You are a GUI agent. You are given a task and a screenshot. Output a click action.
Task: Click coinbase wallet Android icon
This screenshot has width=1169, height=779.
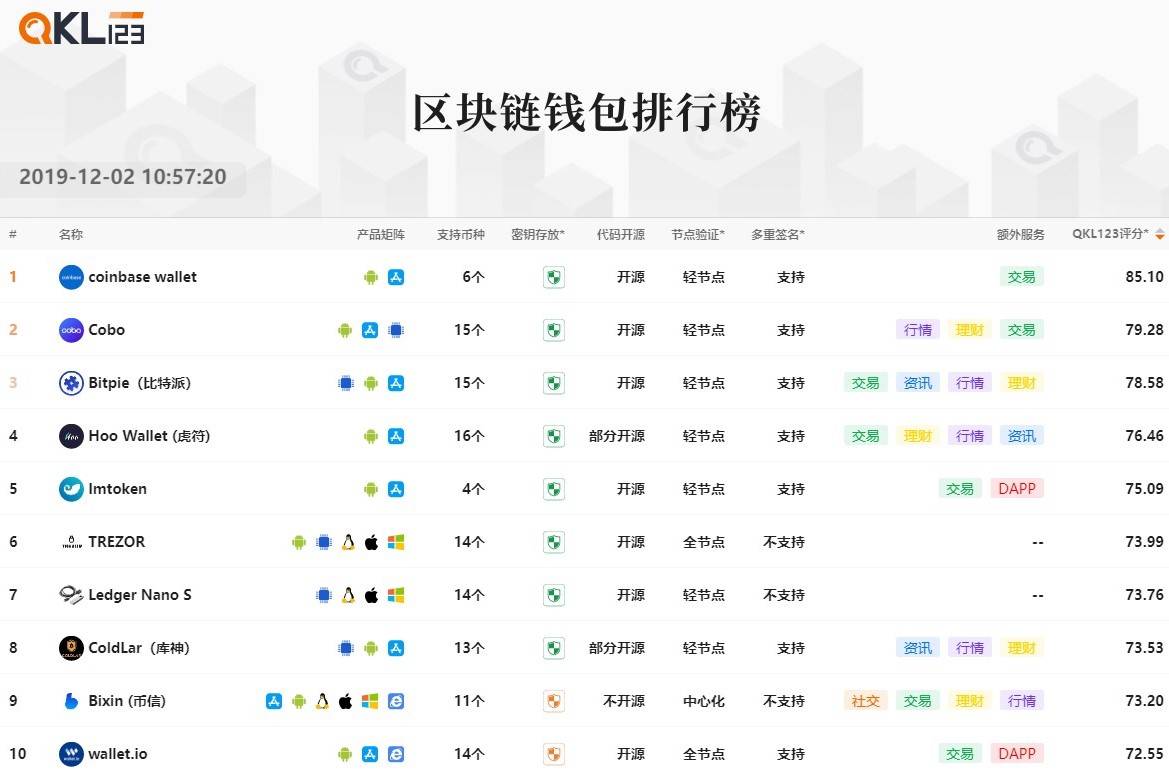point(371,277)
